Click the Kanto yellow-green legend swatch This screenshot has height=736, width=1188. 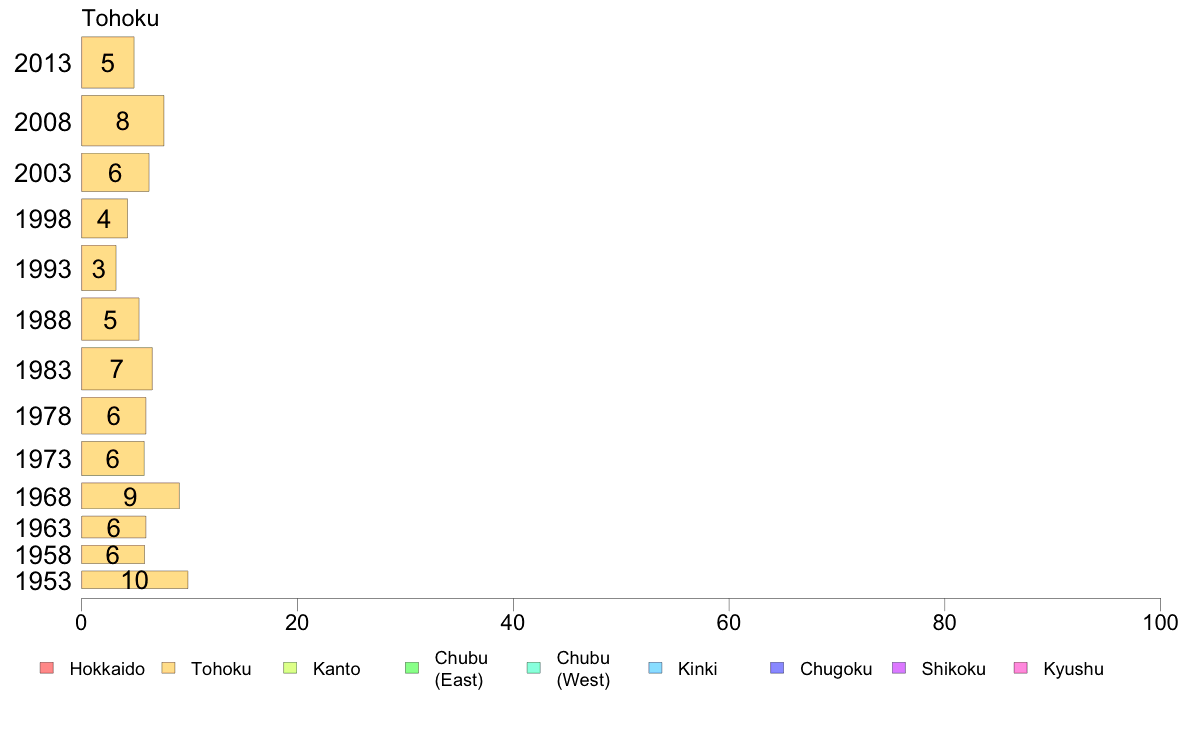[x=290, y=668]
